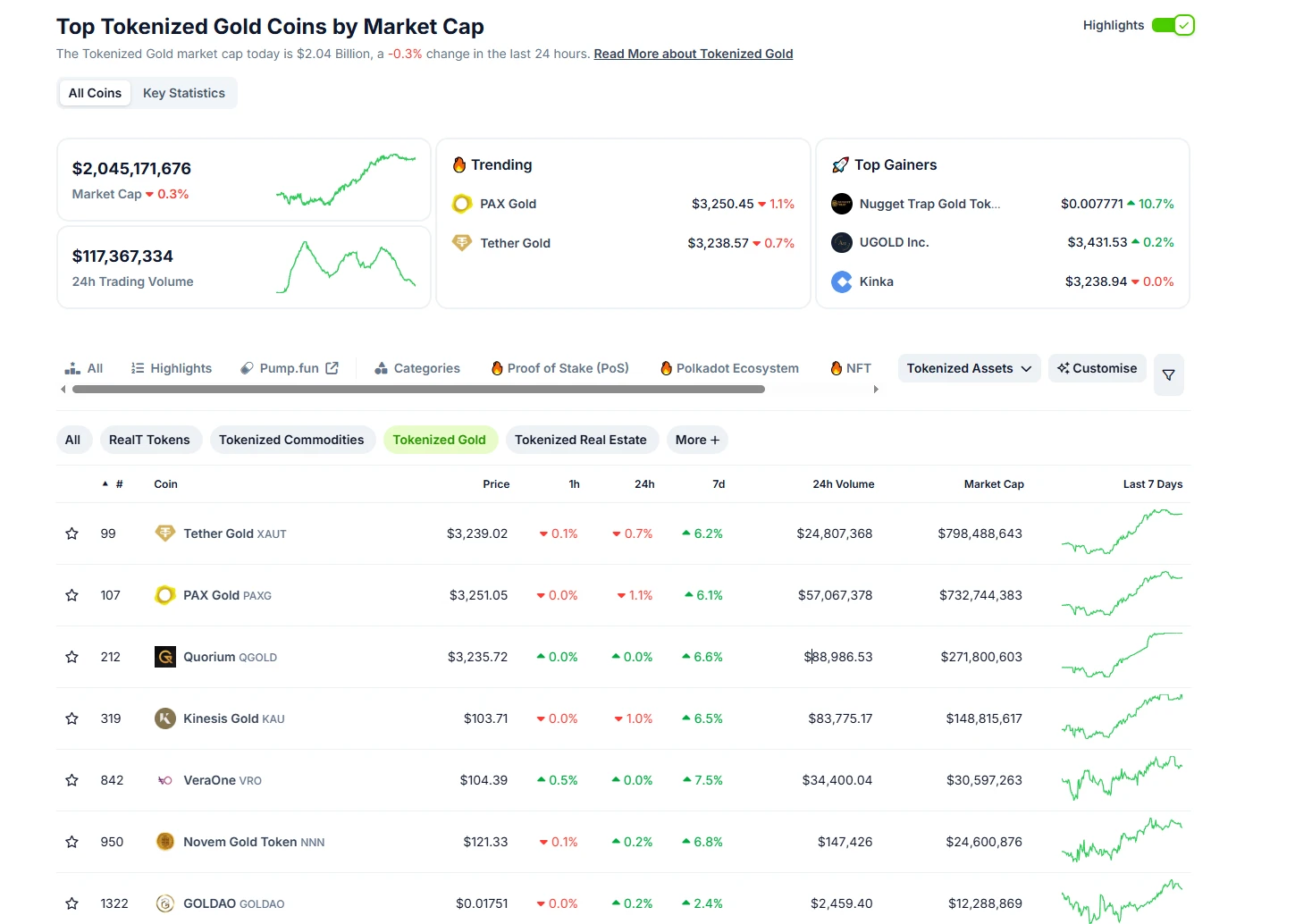This screenshot has height=924, width=1295.
Task: Click the Nugget Trap Gold Token icon
Action: (x=841, y=204)
